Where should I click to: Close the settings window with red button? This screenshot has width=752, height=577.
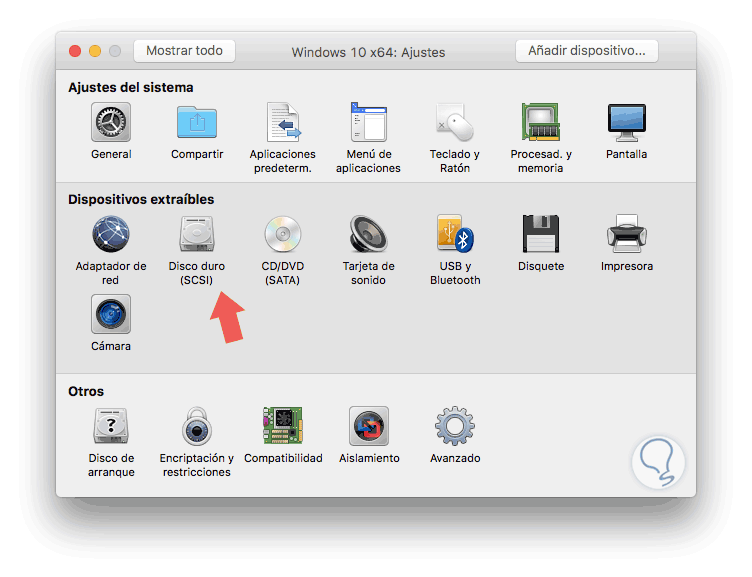(x=75, y=51)
